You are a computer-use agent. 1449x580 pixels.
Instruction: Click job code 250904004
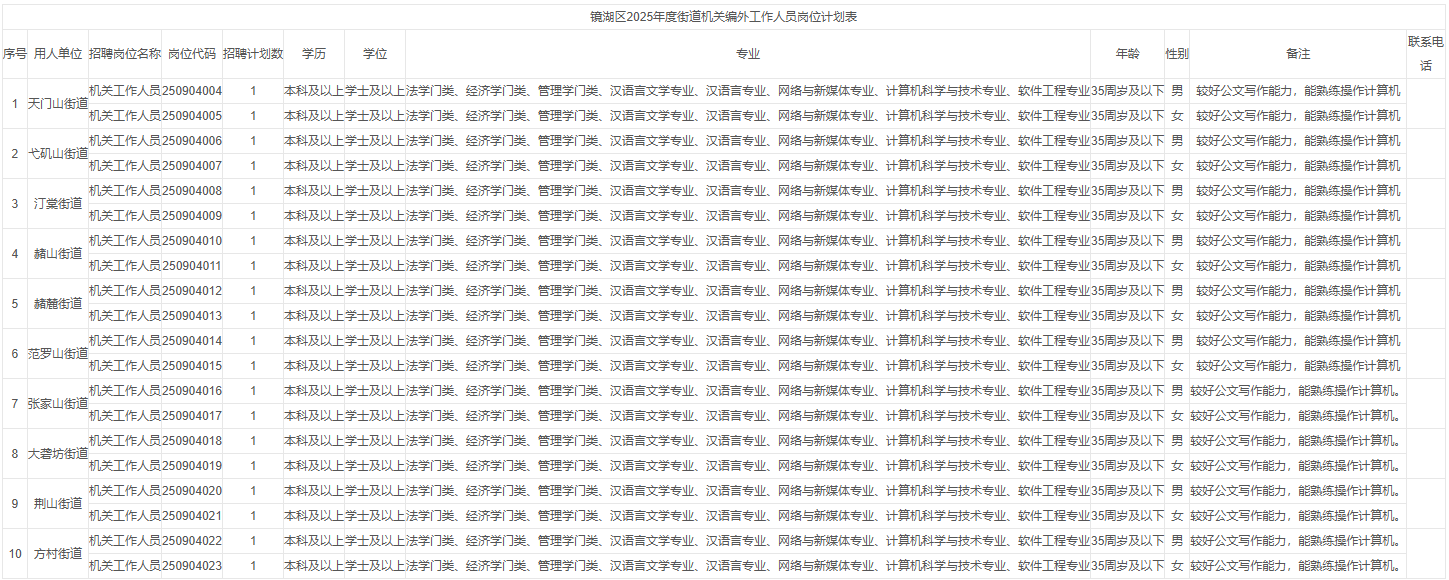coord(192,90)
